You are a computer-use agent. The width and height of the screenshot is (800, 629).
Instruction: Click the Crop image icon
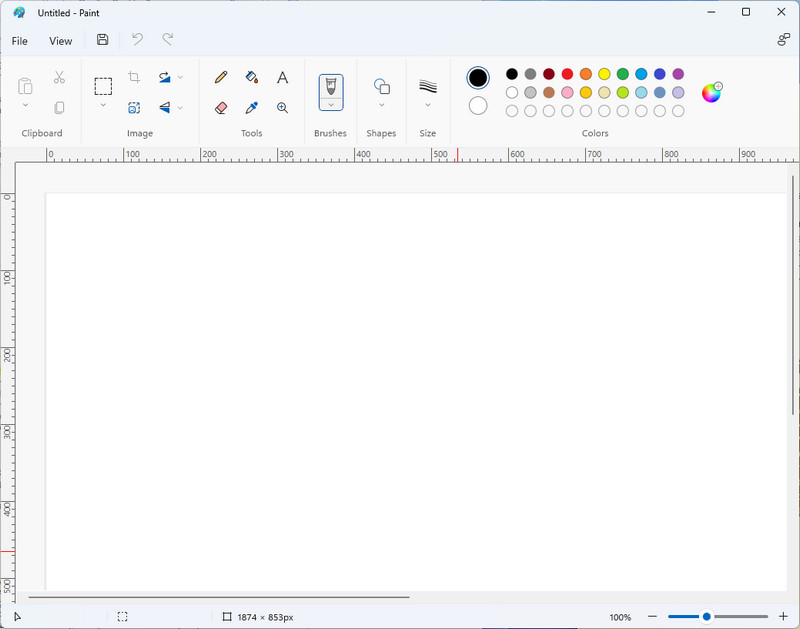coord(134,77)
